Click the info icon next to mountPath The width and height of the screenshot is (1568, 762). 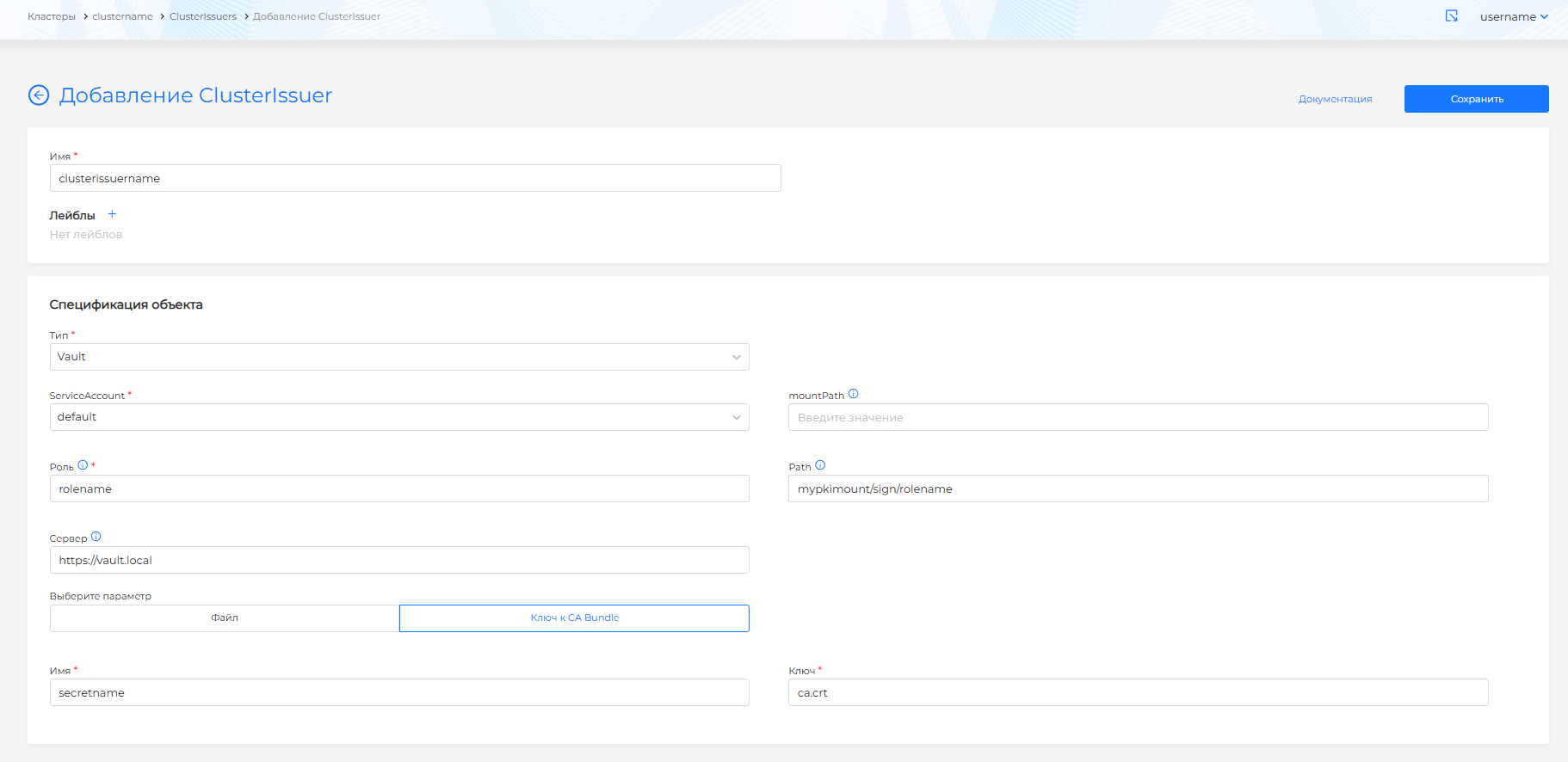pos(853,394)
